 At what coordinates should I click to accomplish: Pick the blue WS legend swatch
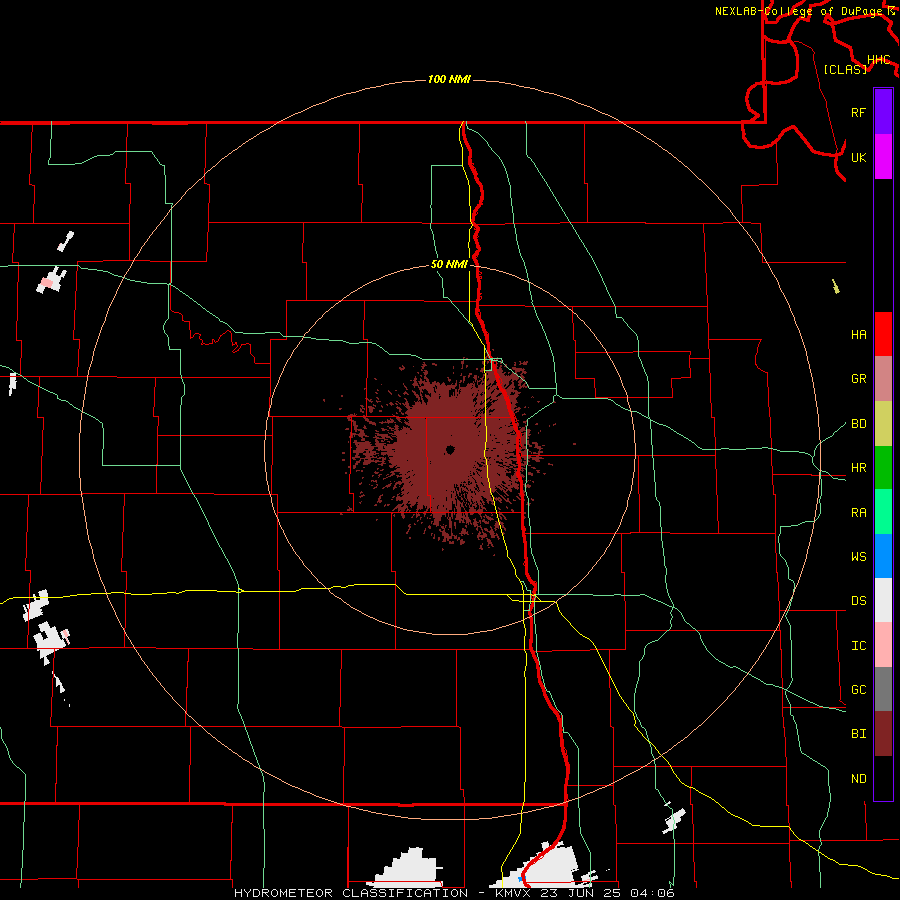pos(883,556)
